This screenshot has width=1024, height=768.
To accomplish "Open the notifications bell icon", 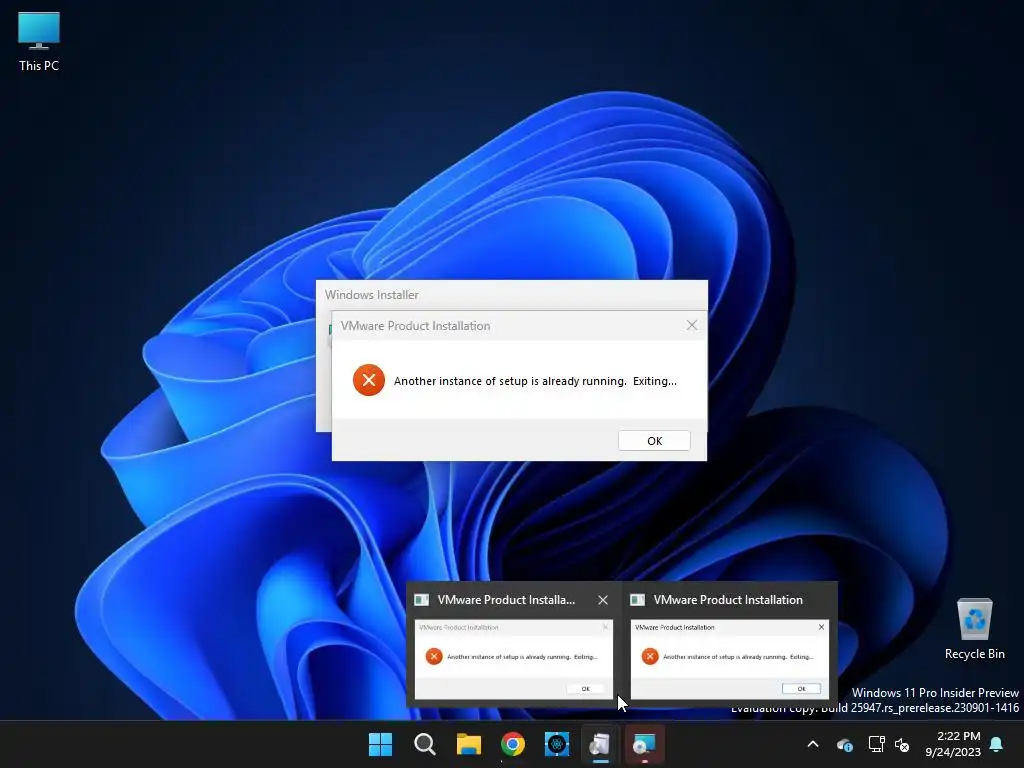I will point(996,744).
